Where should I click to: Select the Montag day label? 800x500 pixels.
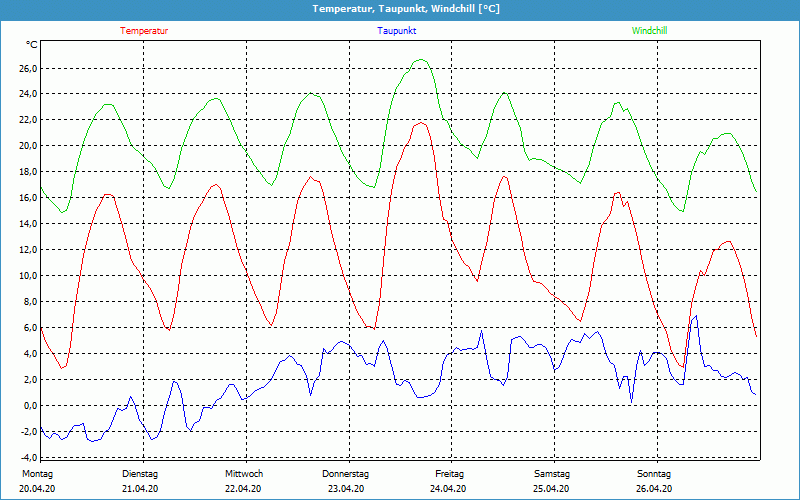pyautogui.click(x=37, y=474)
